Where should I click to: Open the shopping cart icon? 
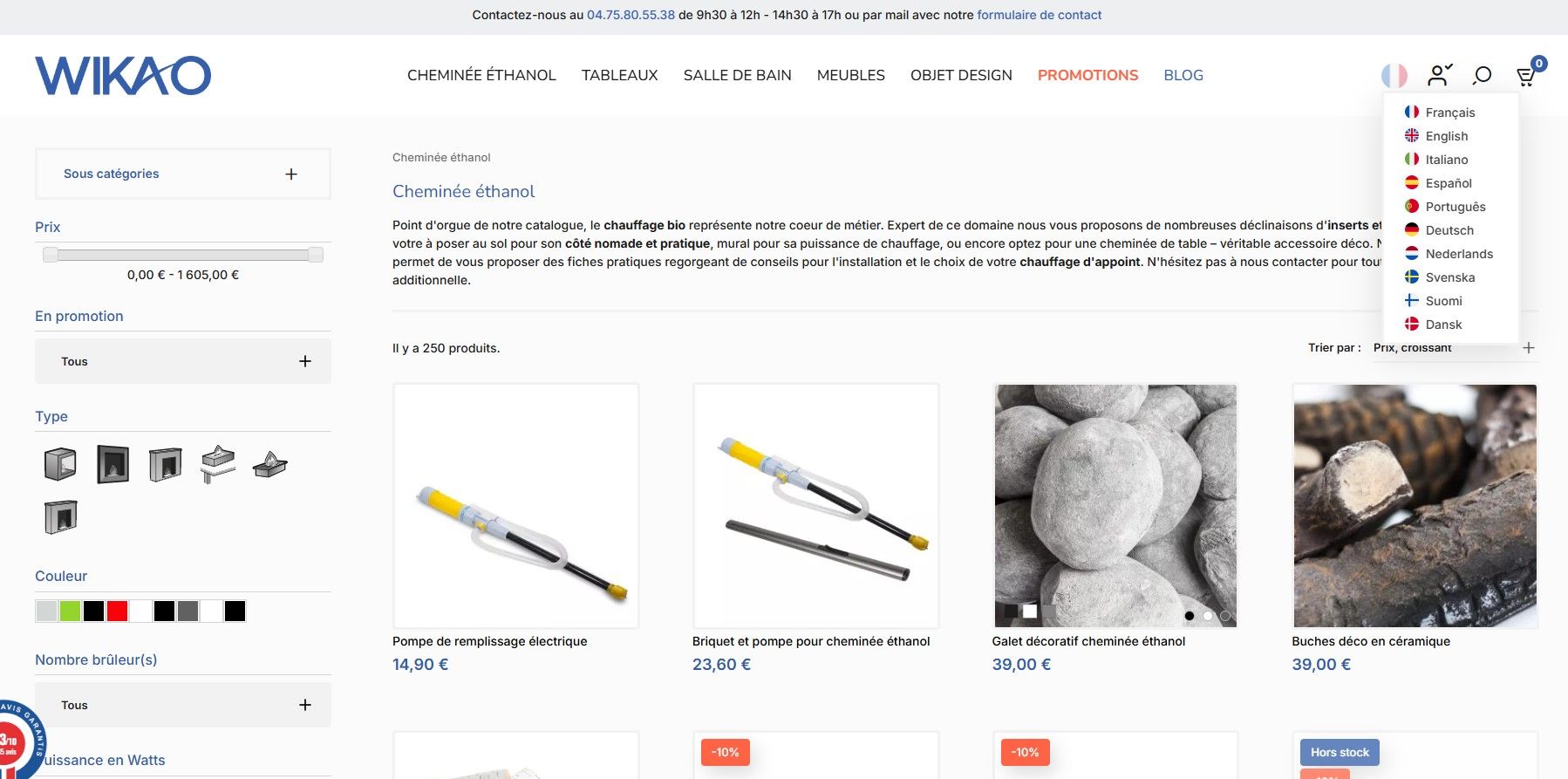pos(1527,76)
